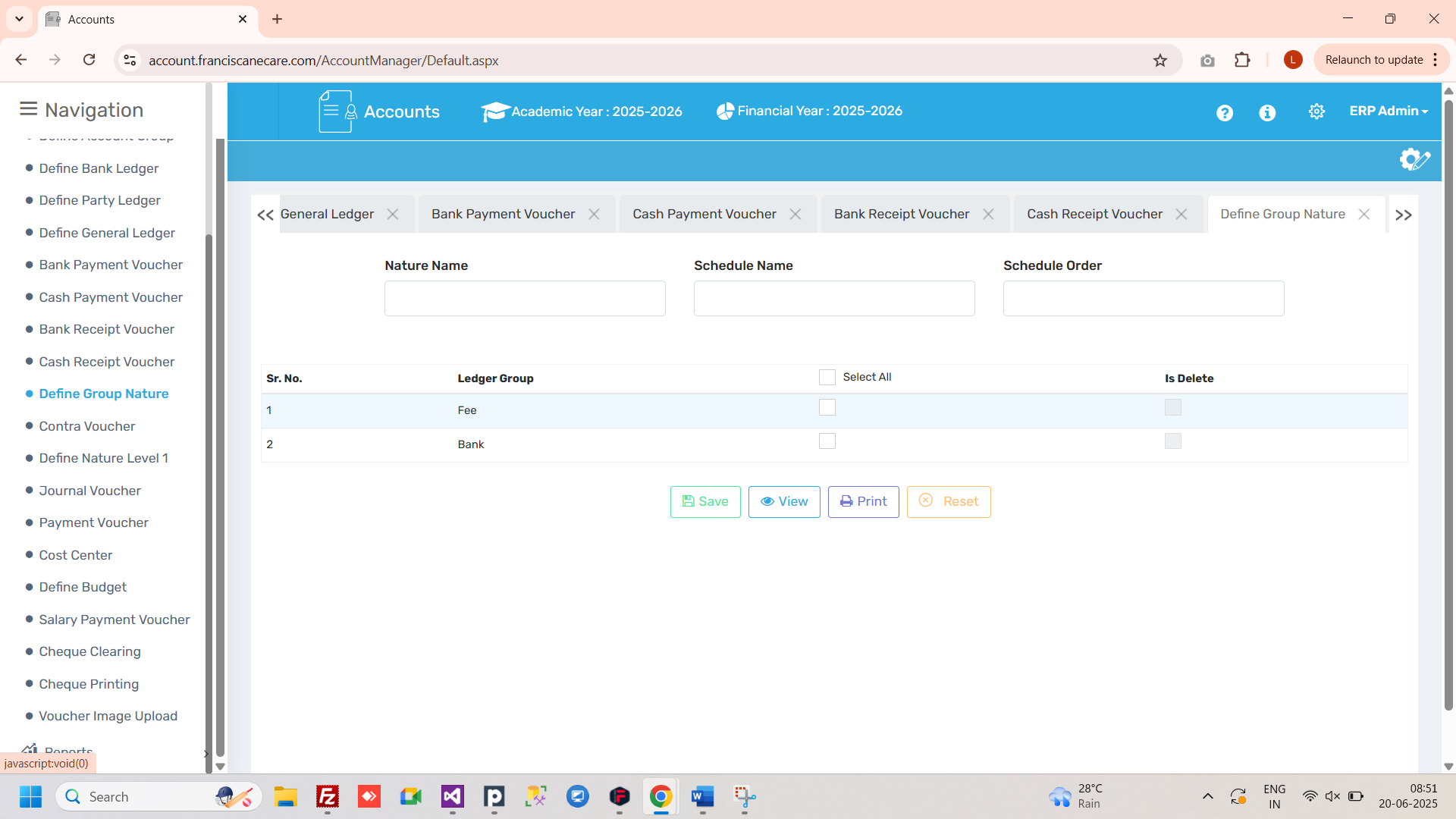Expand the ERP Admin user dropdown
This screenshot has height=819, width=1456.
pyautogui.click(x=1388, y=111)
